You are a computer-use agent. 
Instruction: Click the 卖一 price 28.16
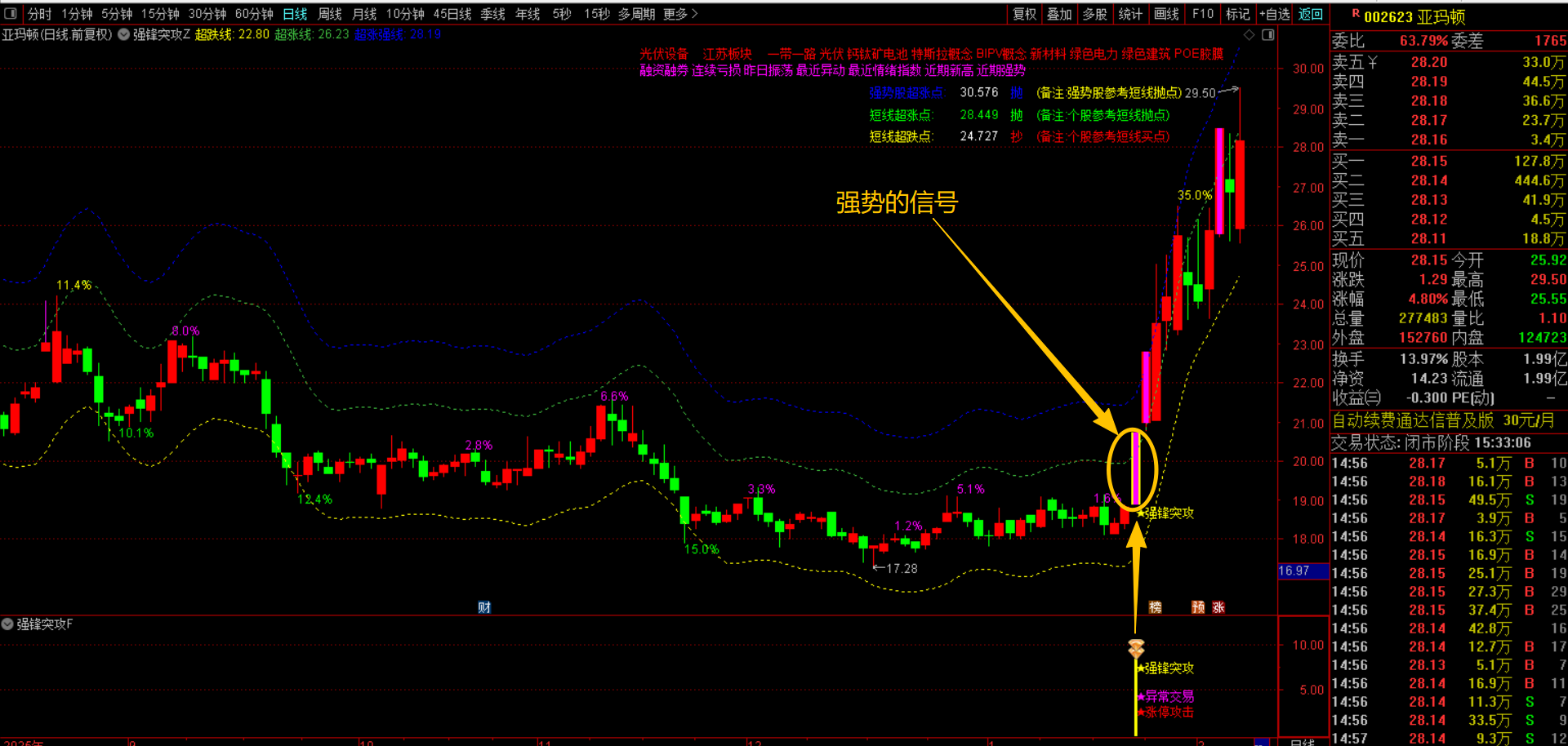[x=1428, y=140]
